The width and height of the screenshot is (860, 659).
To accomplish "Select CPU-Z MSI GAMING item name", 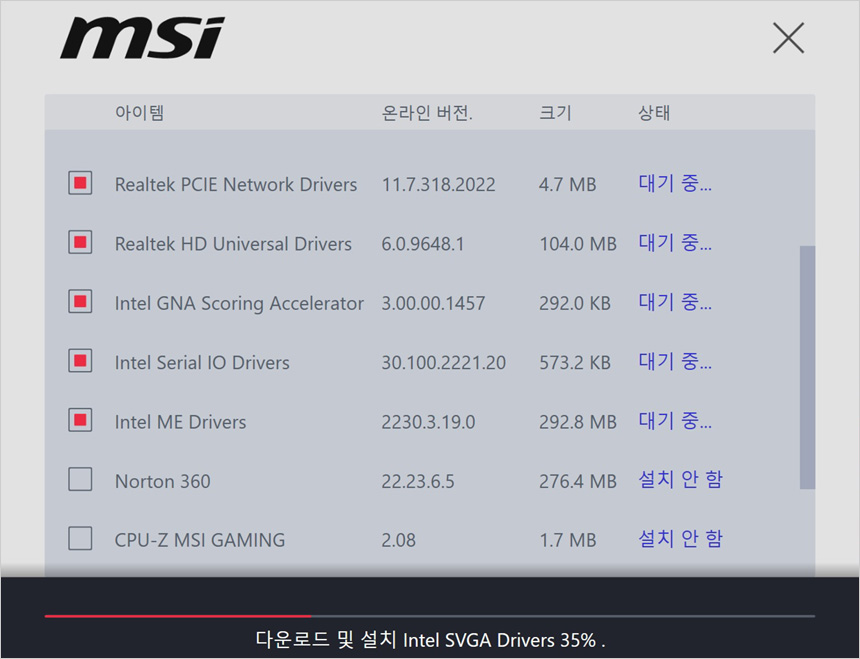I will 200,540.
